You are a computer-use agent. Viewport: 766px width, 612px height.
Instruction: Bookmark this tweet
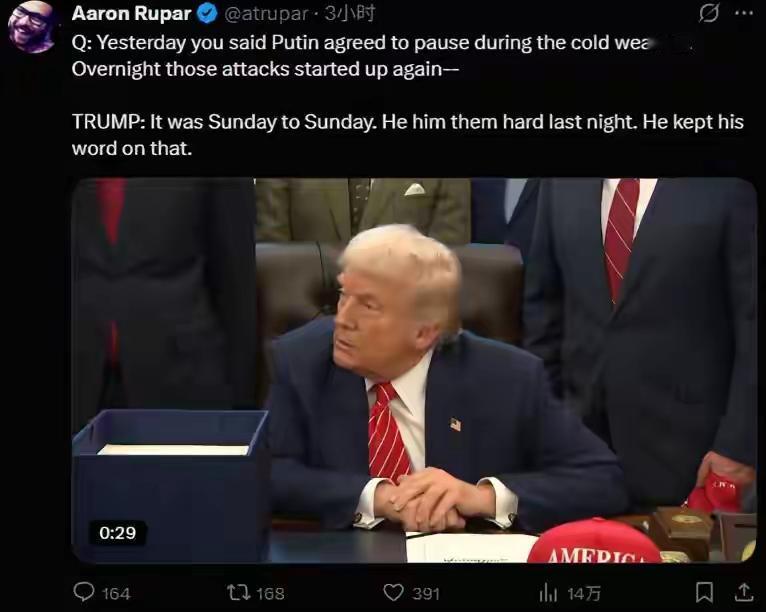click(x=704, y=592)
